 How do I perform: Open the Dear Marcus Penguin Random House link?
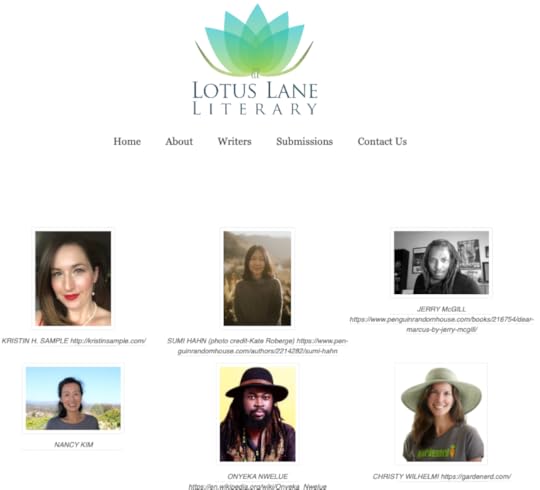coord(442,325)
